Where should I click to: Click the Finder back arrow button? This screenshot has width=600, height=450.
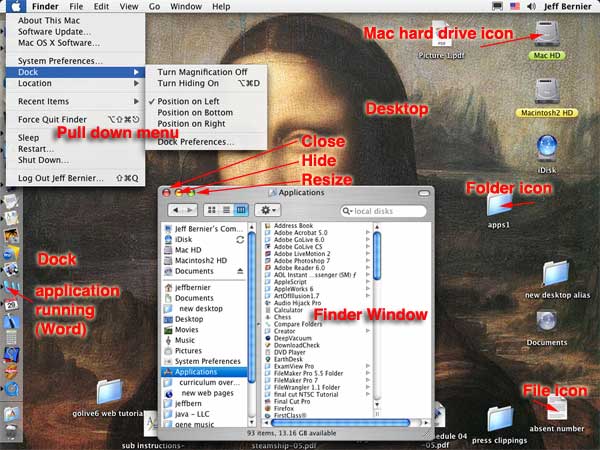coord(177,210)
